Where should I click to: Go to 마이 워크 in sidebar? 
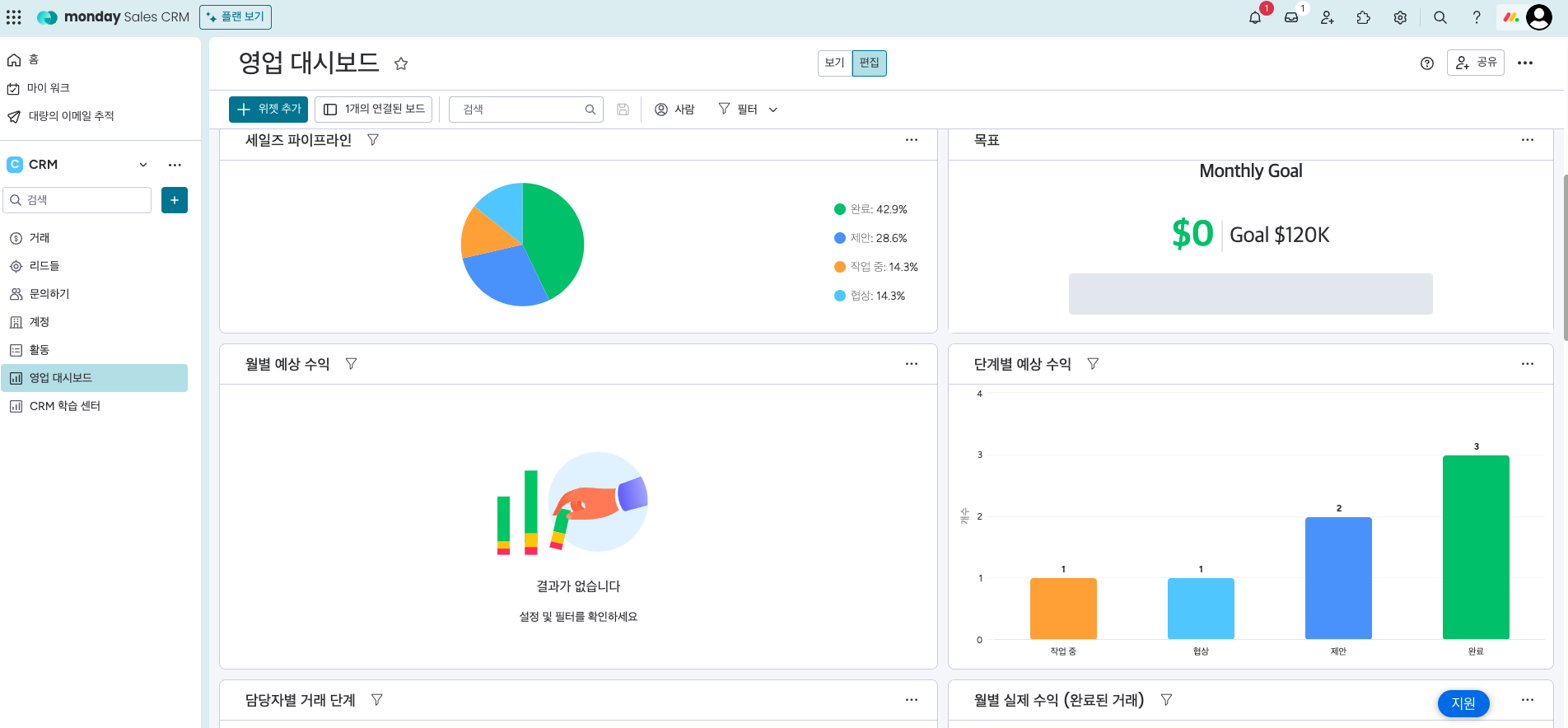click(48, 88)
